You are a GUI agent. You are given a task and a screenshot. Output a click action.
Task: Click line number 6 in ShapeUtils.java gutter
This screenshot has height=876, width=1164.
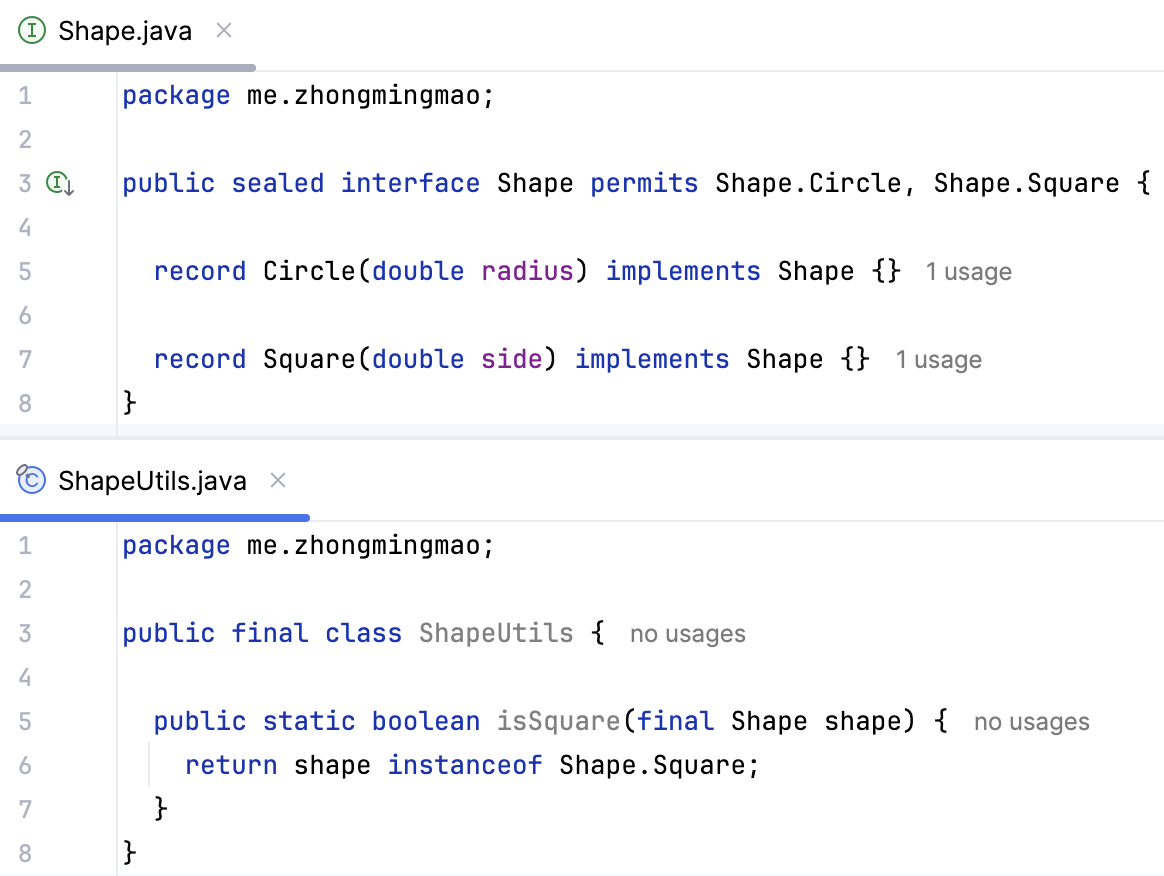(25, 766)
